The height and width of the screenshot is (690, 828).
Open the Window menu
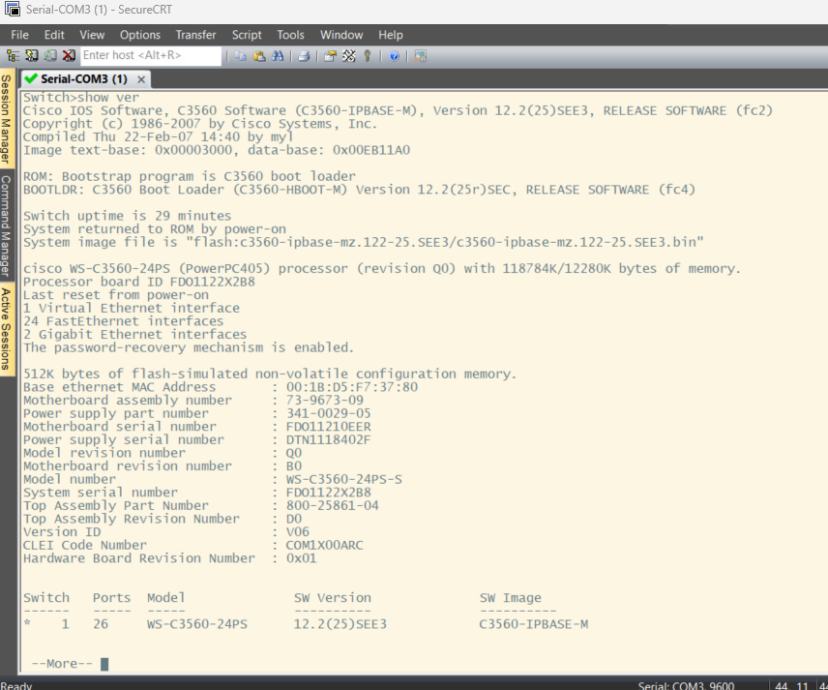(x=341, y=35)
